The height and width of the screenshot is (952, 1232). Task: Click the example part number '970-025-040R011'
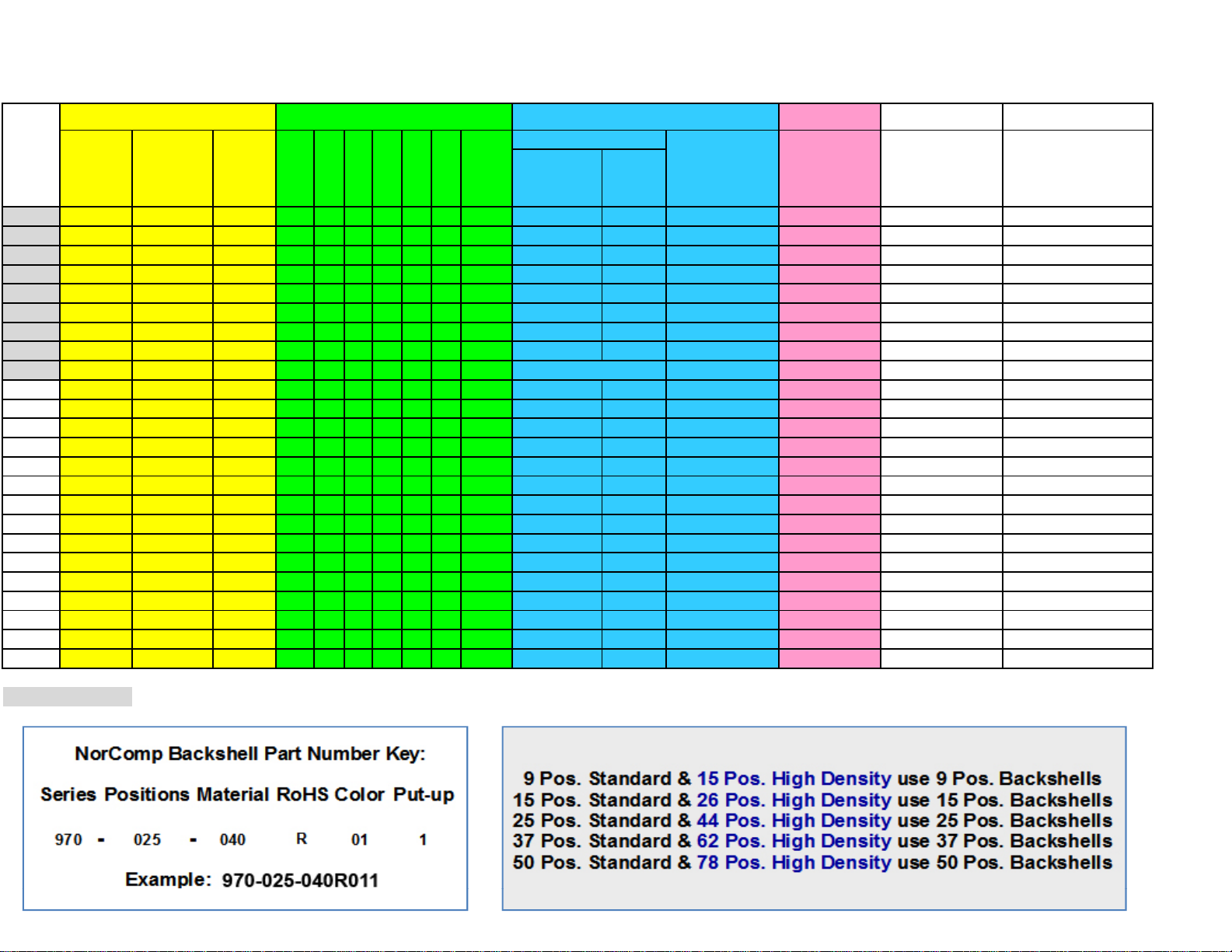coord(300,881)
